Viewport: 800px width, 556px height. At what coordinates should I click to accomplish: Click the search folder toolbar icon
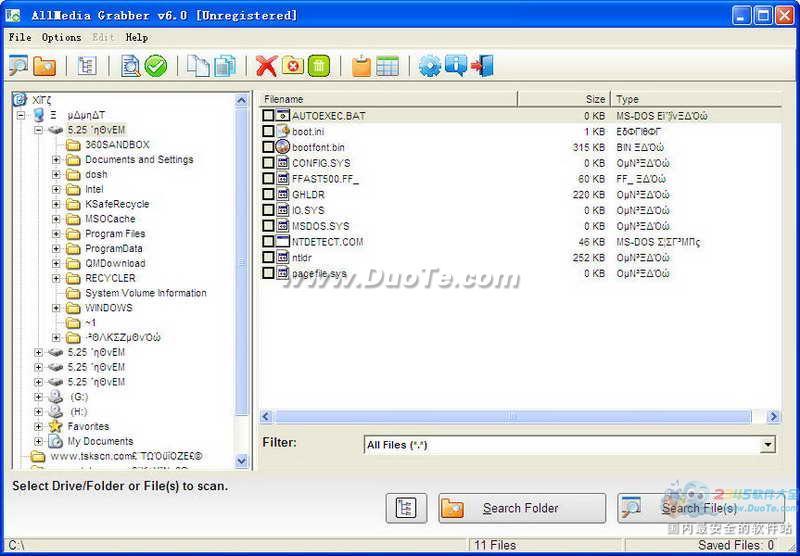pos(44,66)
